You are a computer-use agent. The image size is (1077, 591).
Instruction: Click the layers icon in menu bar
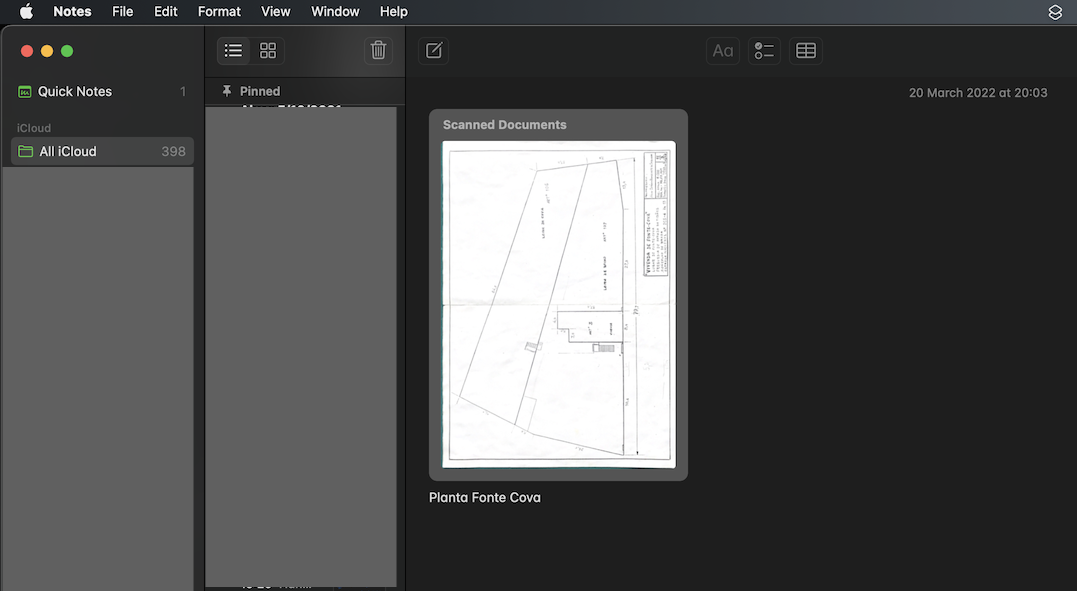point(1055,12)
